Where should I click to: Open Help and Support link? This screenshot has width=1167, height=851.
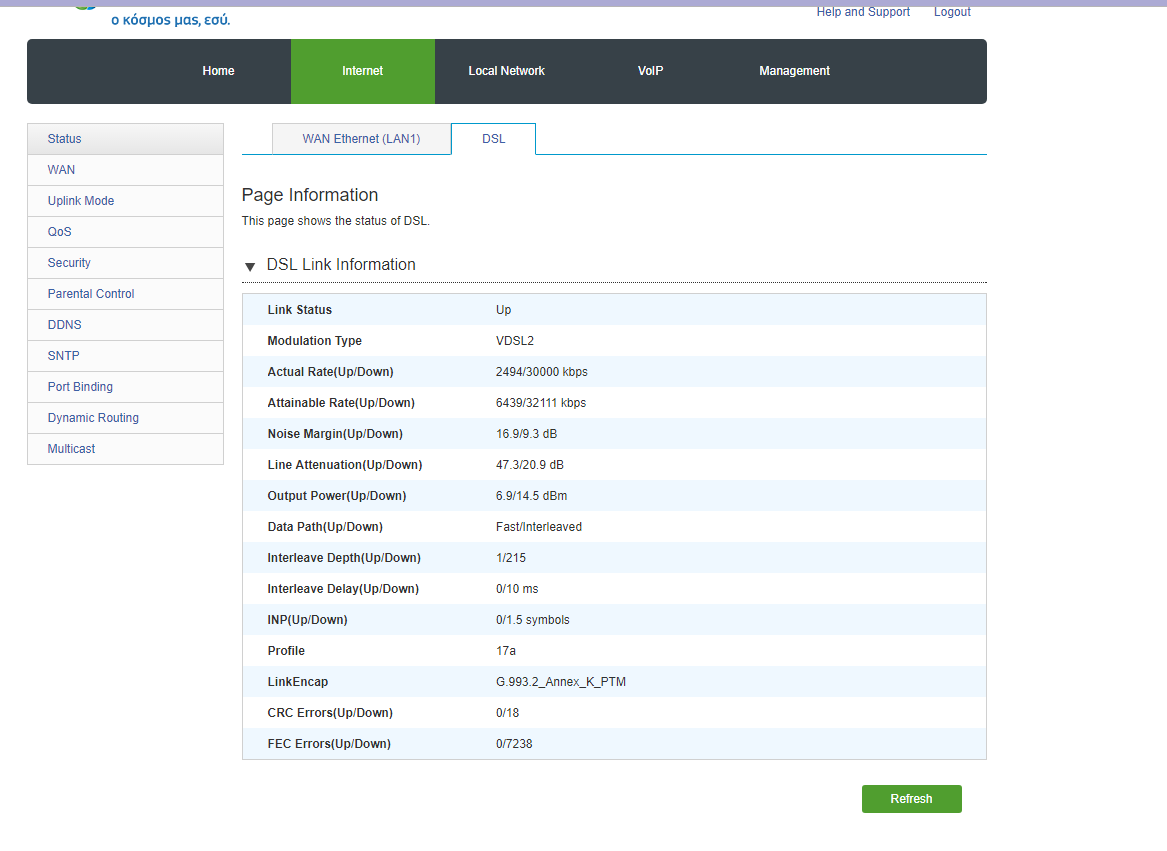[x=863, y=12]
